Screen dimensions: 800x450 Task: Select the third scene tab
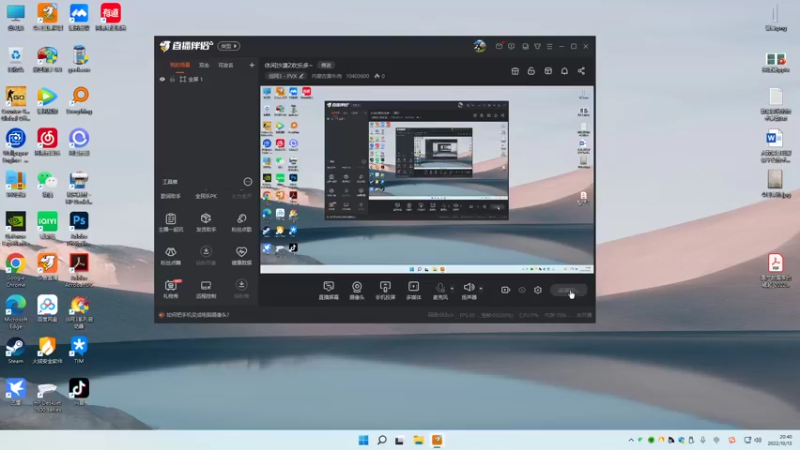pos(226,65)
